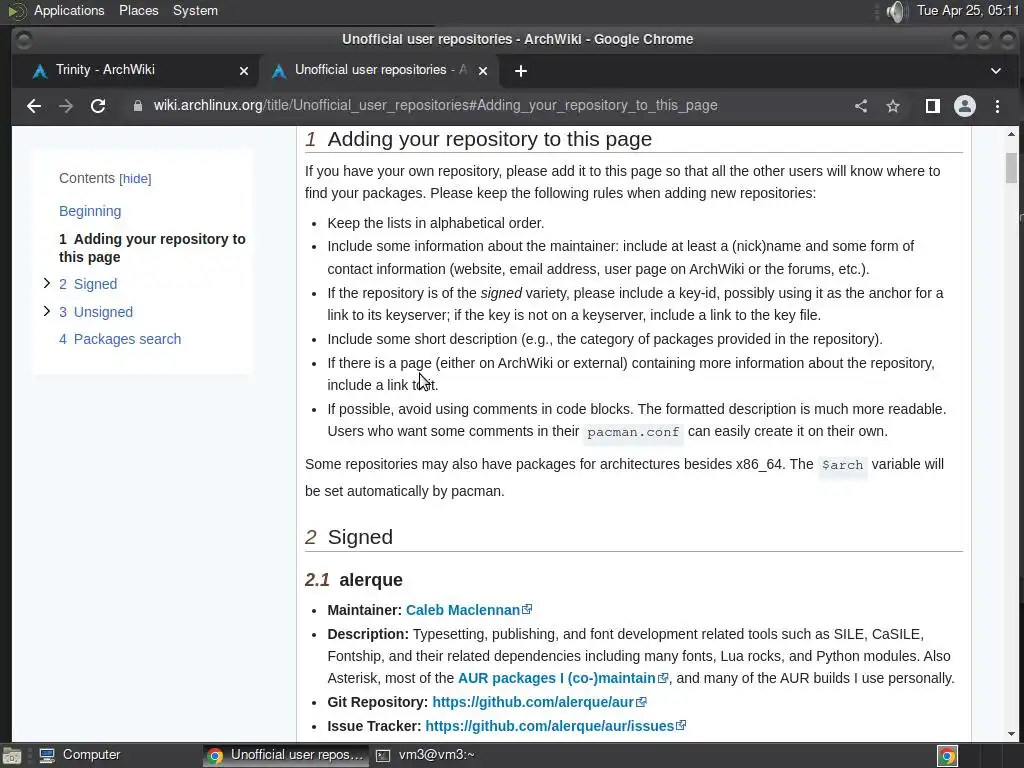
Task: Click the Applications menu launcher icon
Action: (x=16, y=10)
